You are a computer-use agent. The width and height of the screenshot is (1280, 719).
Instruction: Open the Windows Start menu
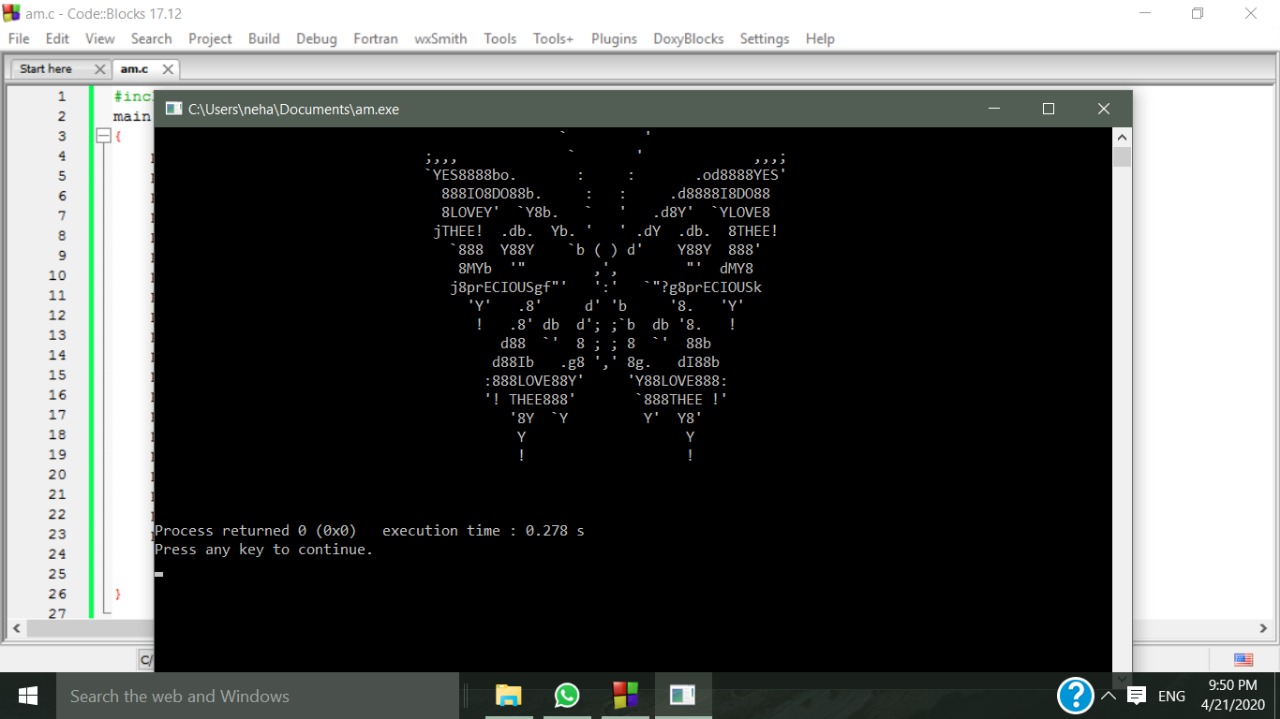28,696
